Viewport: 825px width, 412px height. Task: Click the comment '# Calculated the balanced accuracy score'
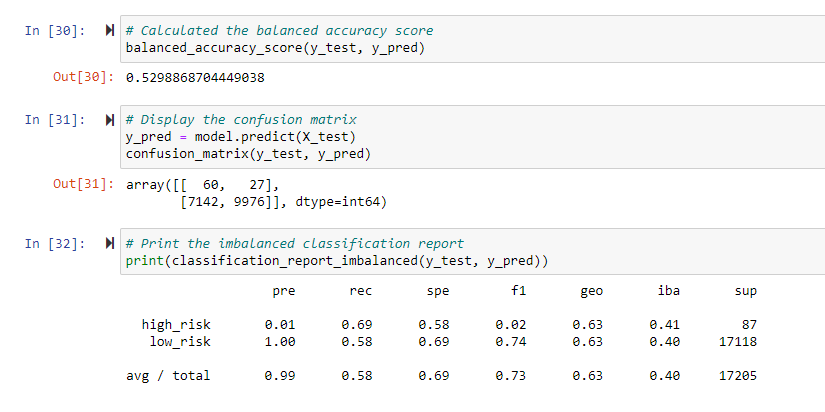pos(279,31)
